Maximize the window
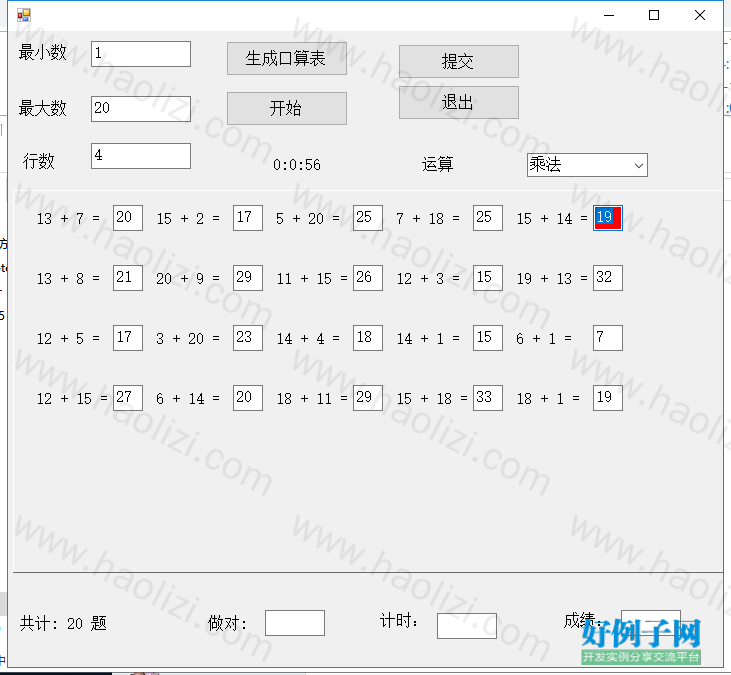Image resolution: width=731 pixels, height=675 pixels. point(654,15)
